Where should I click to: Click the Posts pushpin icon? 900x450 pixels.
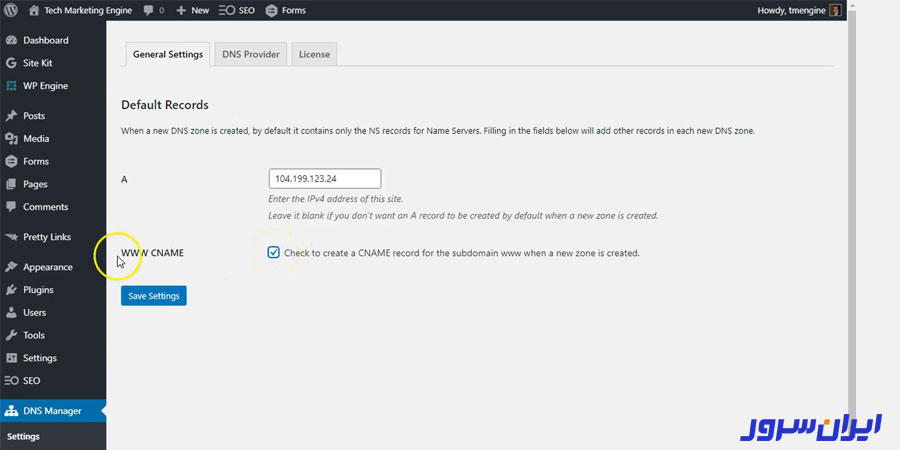point(11,116)
